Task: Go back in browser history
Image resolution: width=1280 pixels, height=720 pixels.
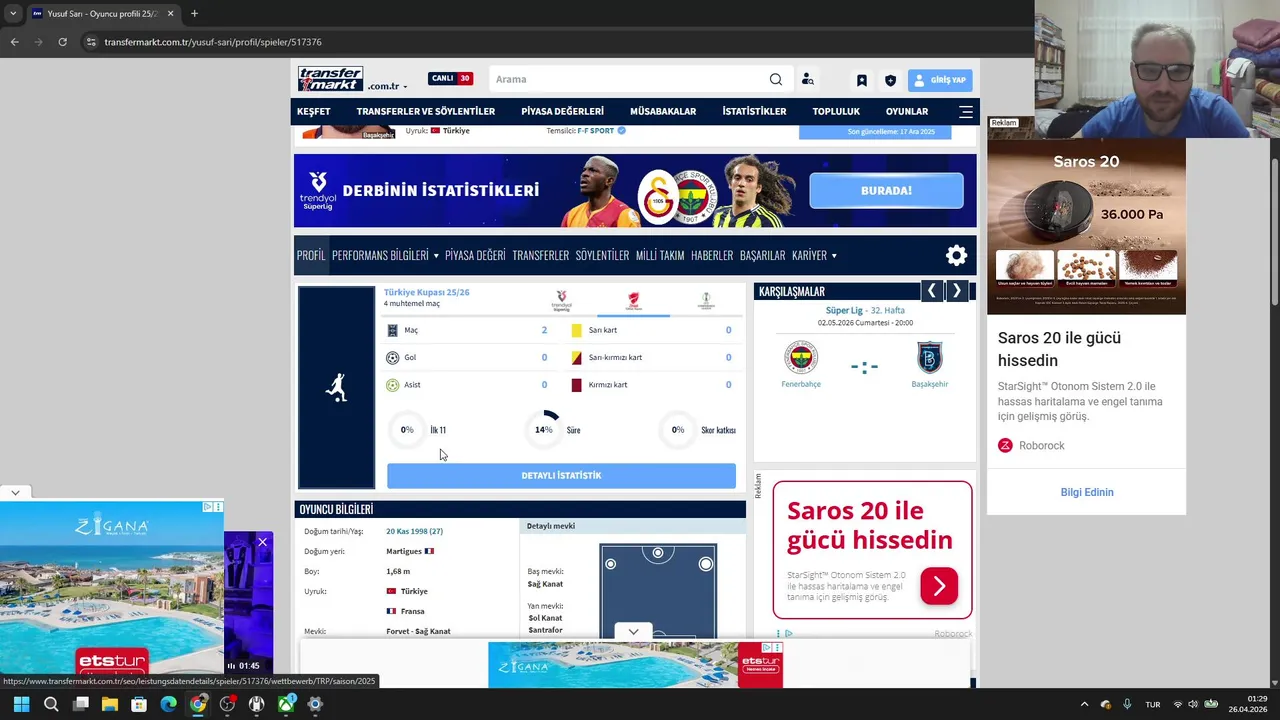Action: coord(14,42)
